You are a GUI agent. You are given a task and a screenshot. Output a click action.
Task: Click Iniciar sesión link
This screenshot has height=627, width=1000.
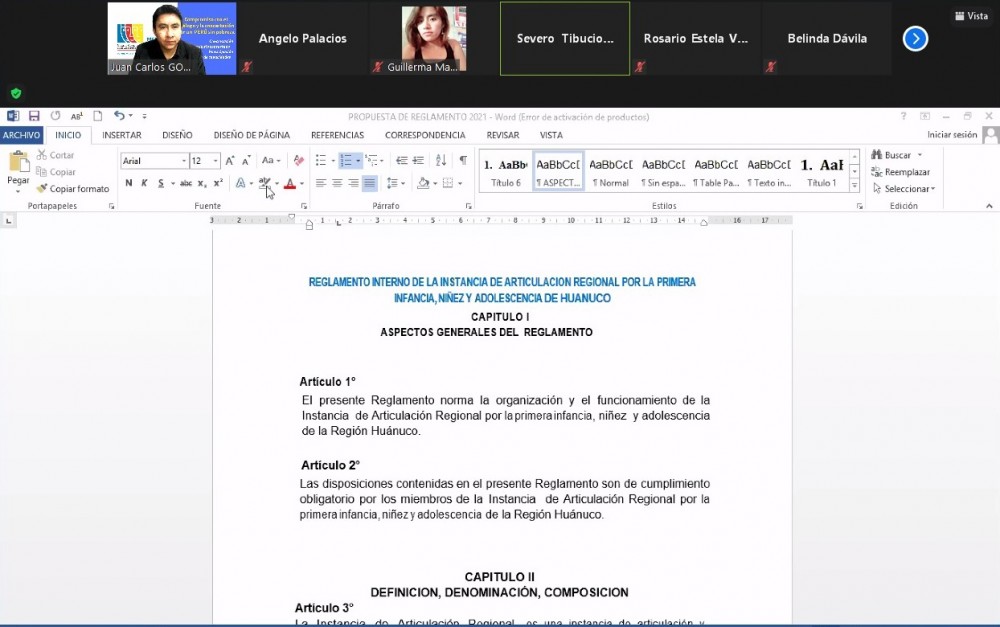(951, 135)
